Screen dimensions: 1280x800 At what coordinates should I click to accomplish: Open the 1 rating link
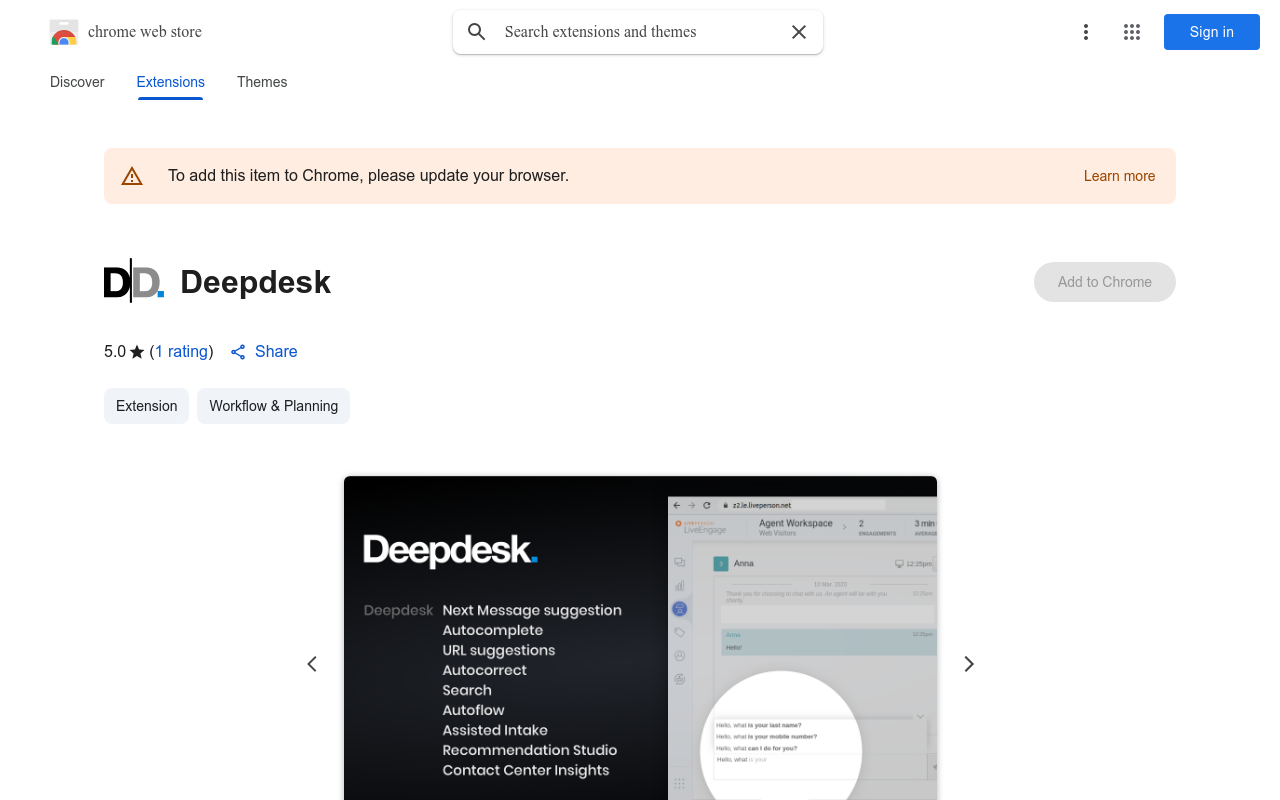[x=182, y=351]
